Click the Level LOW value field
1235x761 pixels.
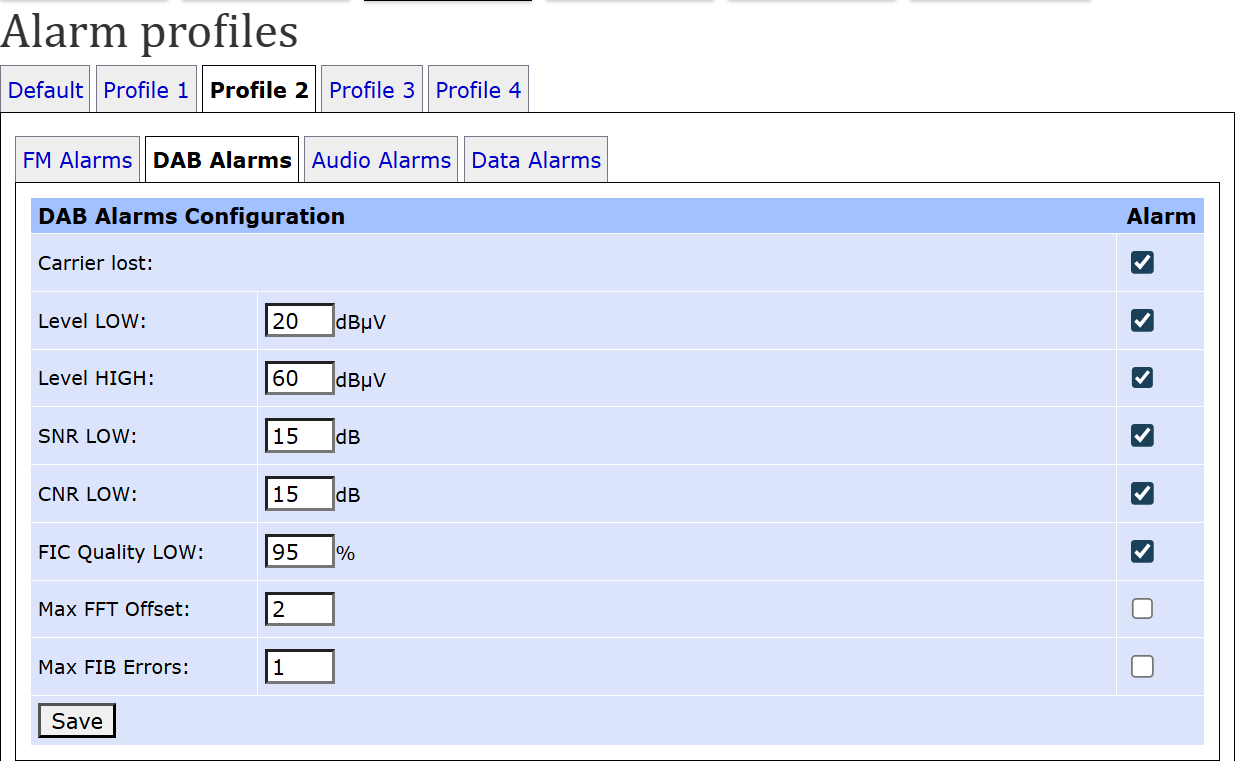coord(300,321)
